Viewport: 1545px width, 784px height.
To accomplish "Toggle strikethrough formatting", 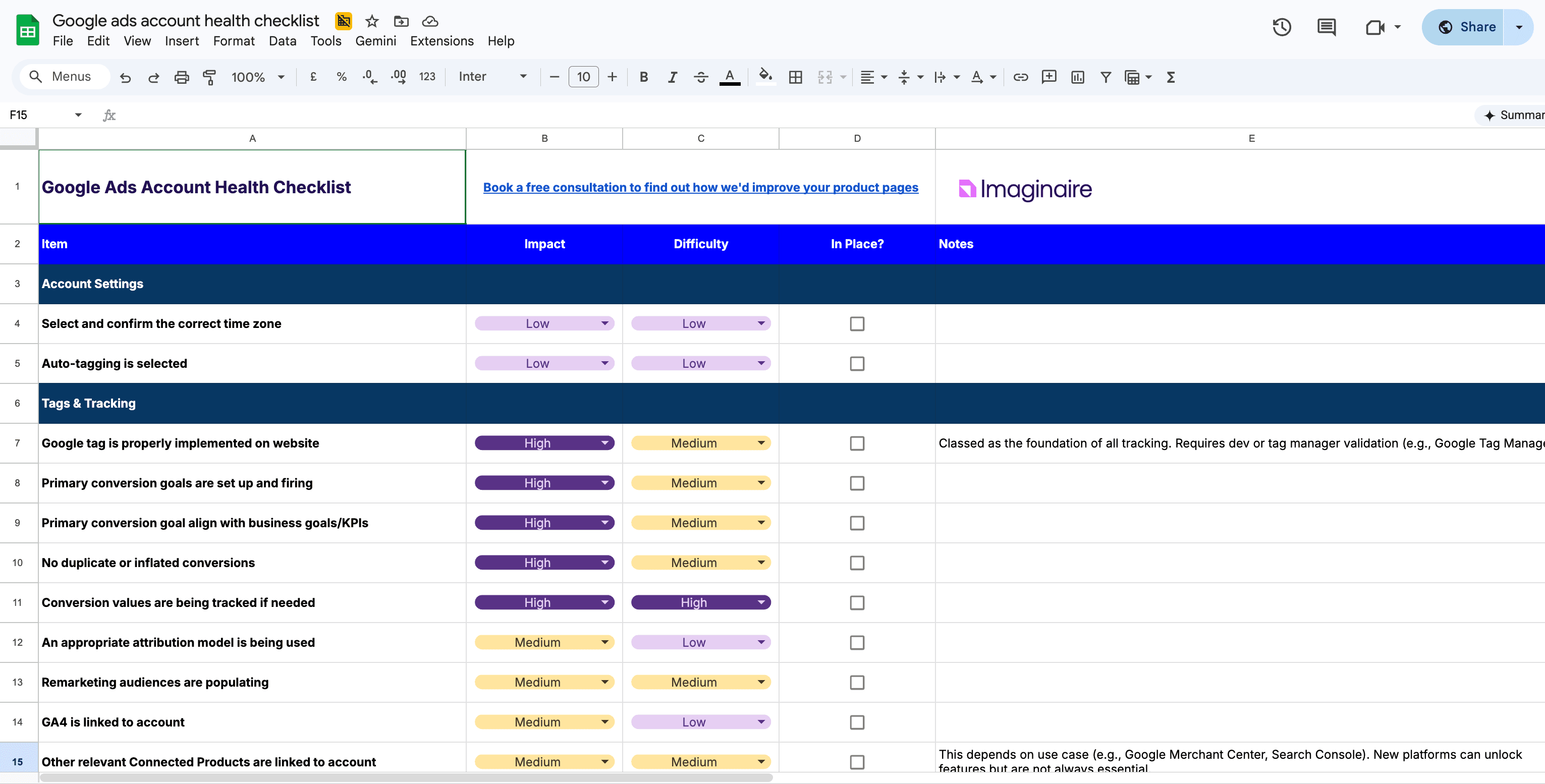I will 700,77.
